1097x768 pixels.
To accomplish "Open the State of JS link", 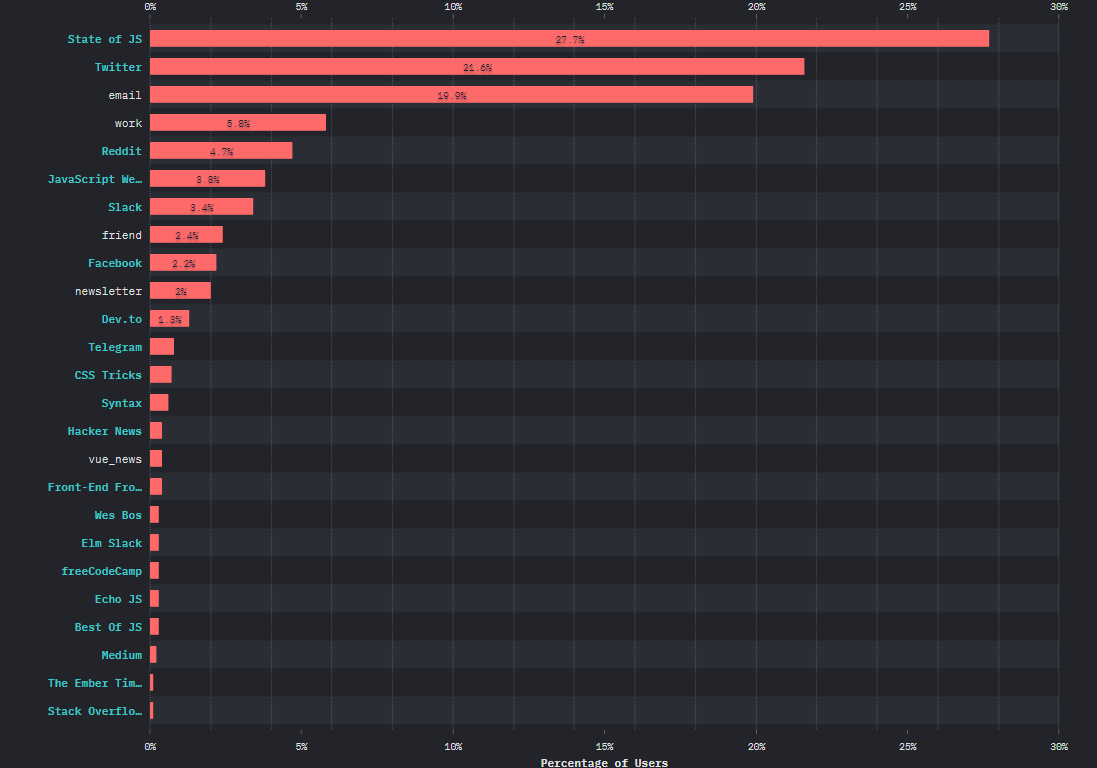I will click(105, 39).
